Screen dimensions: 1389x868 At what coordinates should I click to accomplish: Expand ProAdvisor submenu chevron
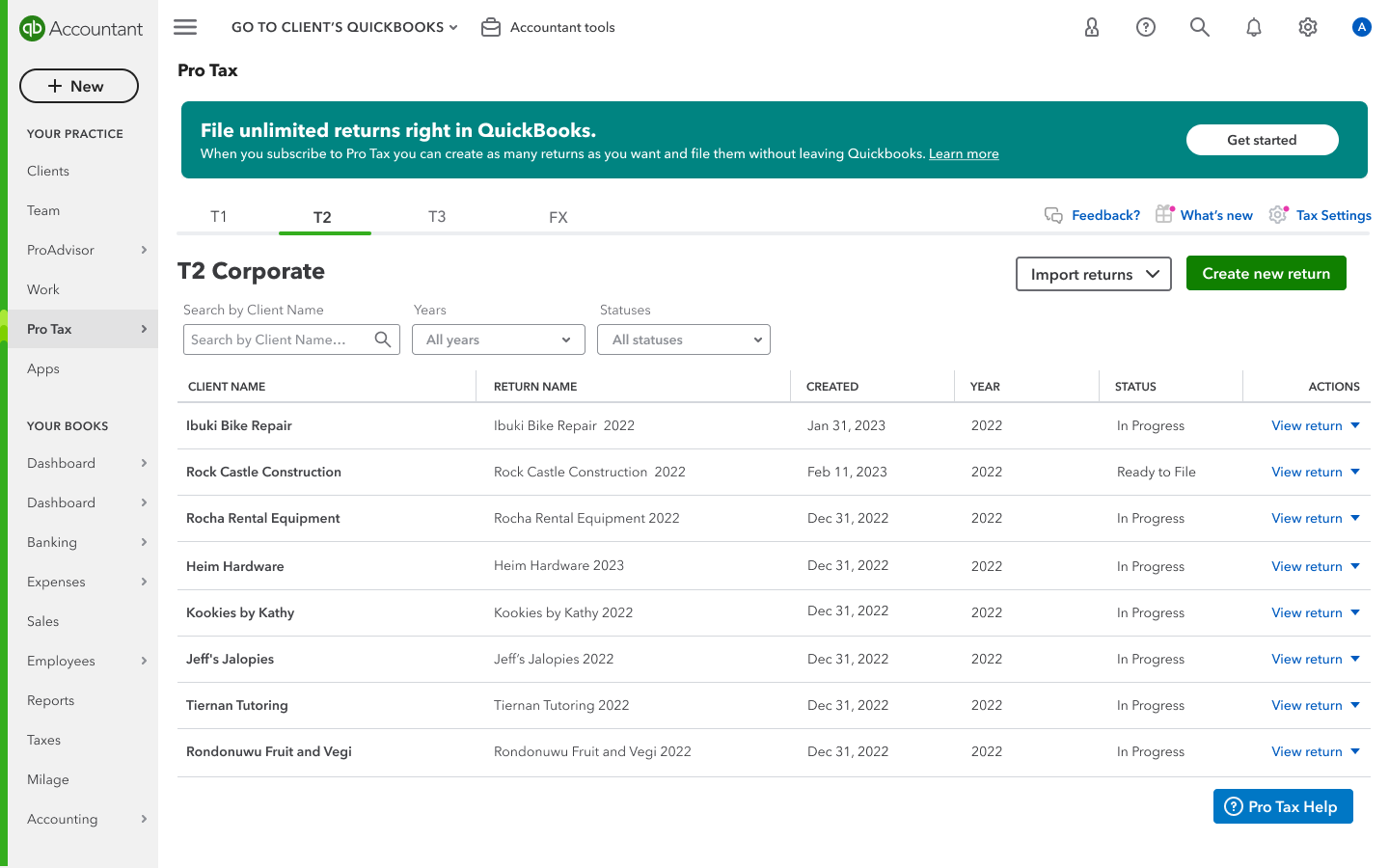coord(144,250)
